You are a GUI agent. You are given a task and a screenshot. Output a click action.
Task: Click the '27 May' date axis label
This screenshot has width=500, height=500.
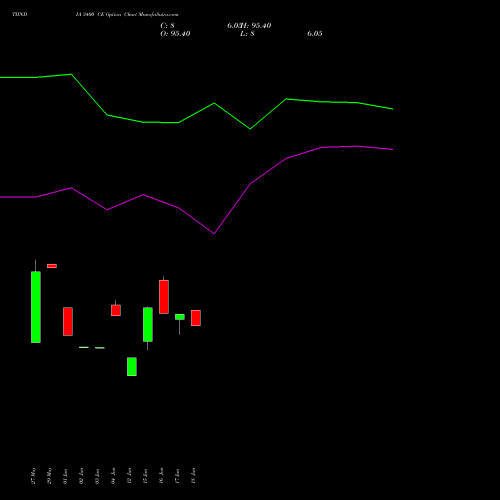pyautogui.click(x=33, y=476)
